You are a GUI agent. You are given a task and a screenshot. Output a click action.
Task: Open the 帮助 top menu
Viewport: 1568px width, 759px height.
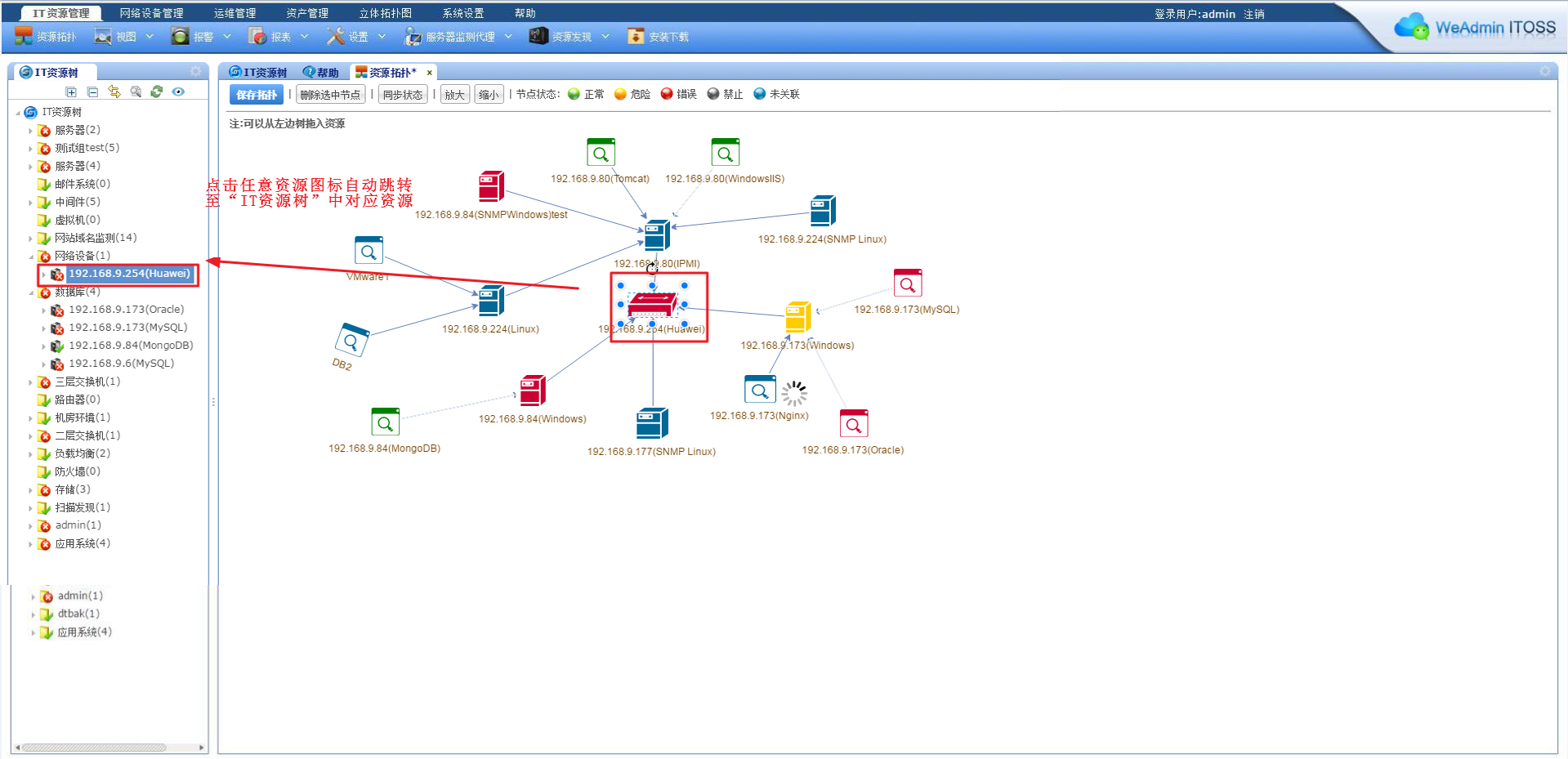coord(525,13)
